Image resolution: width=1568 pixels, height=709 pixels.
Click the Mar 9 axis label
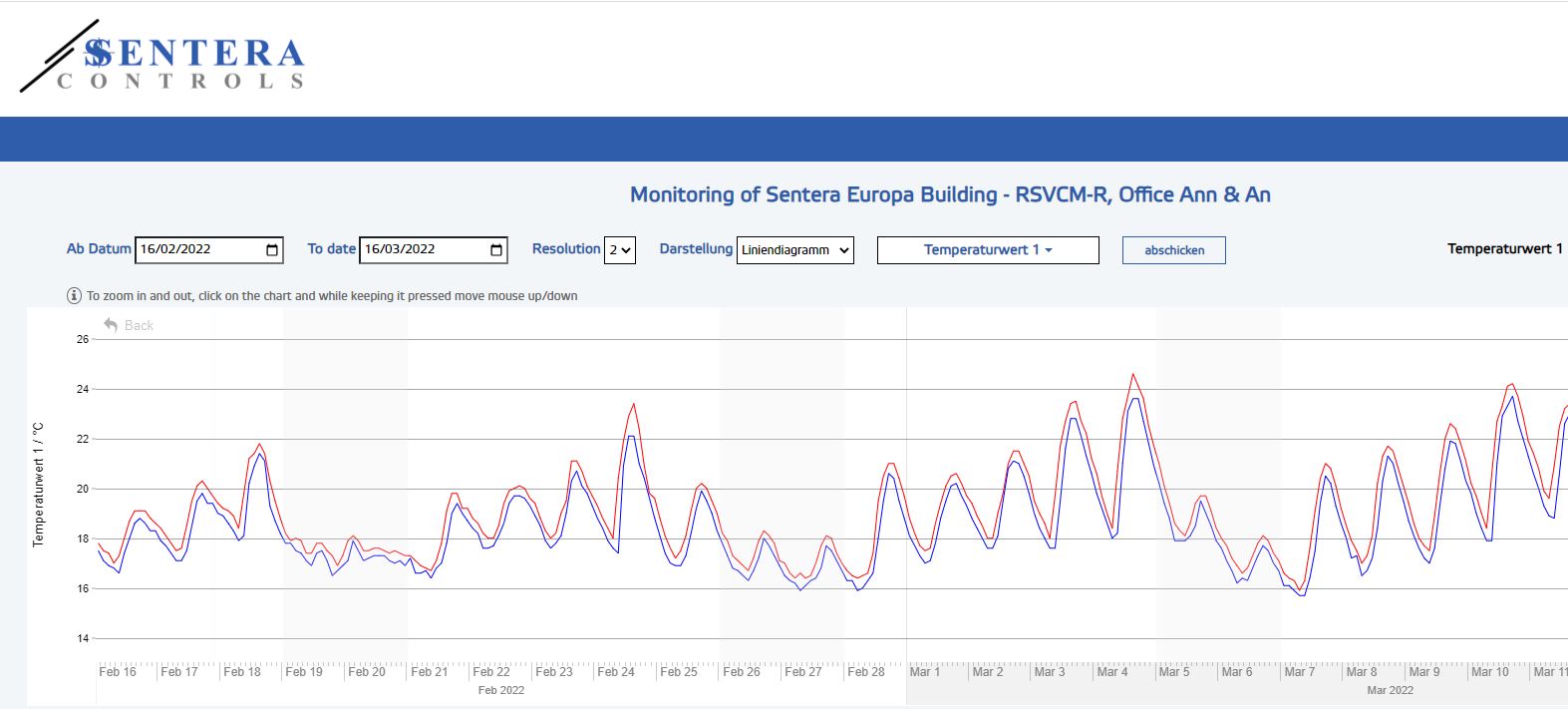[x=1424, y=672]
